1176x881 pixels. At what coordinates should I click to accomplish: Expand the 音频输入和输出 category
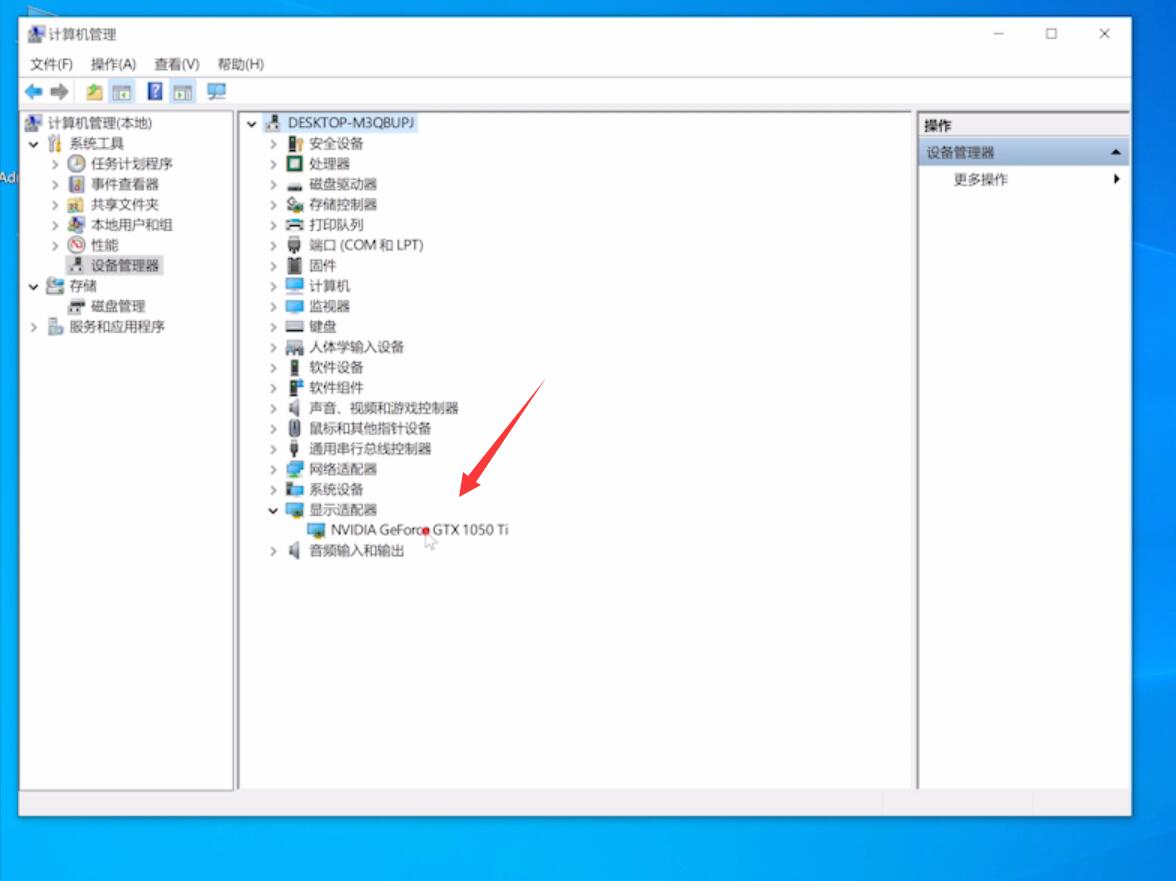273,551
